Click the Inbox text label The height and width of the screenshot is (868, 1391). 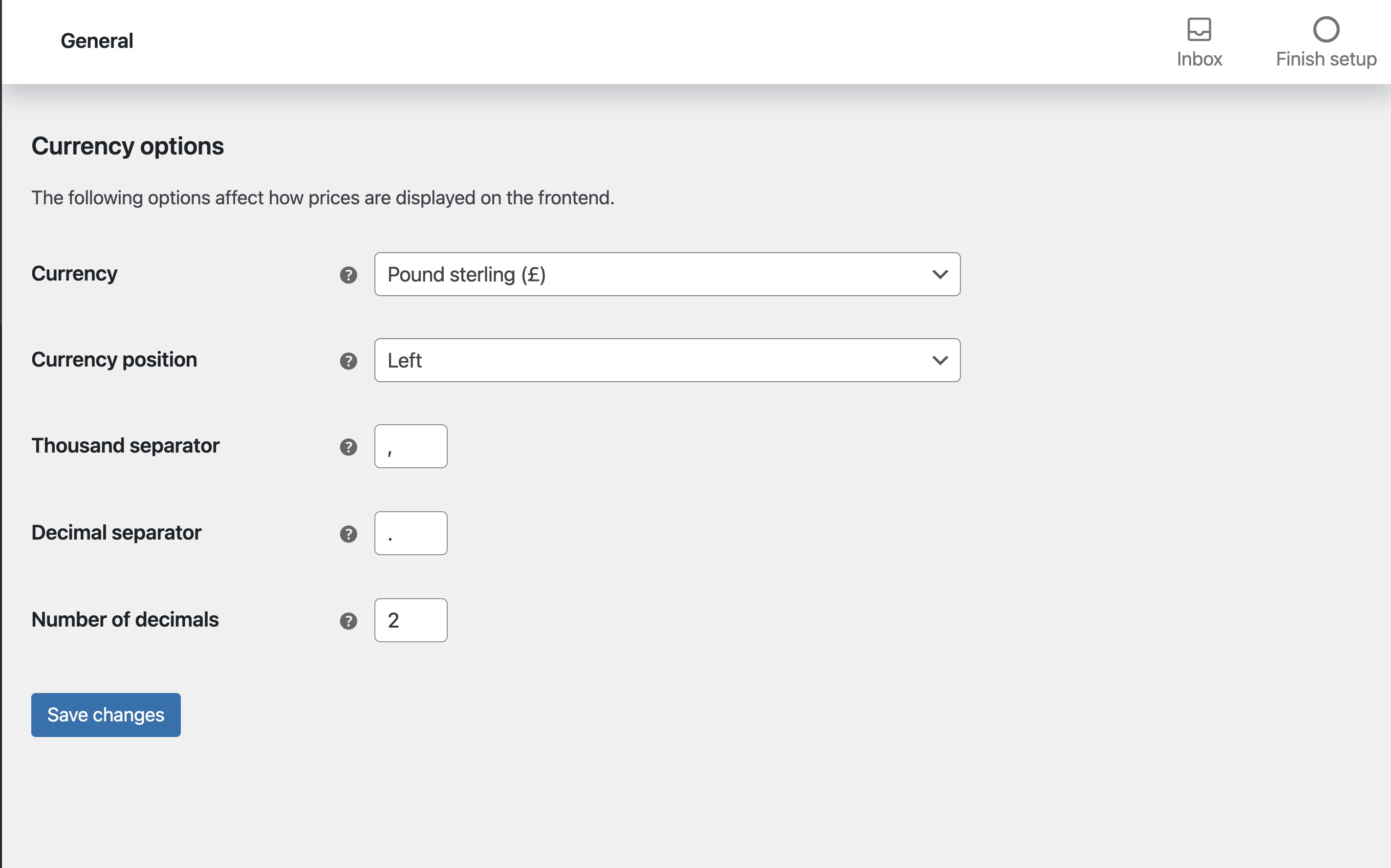click(1199, 59)
